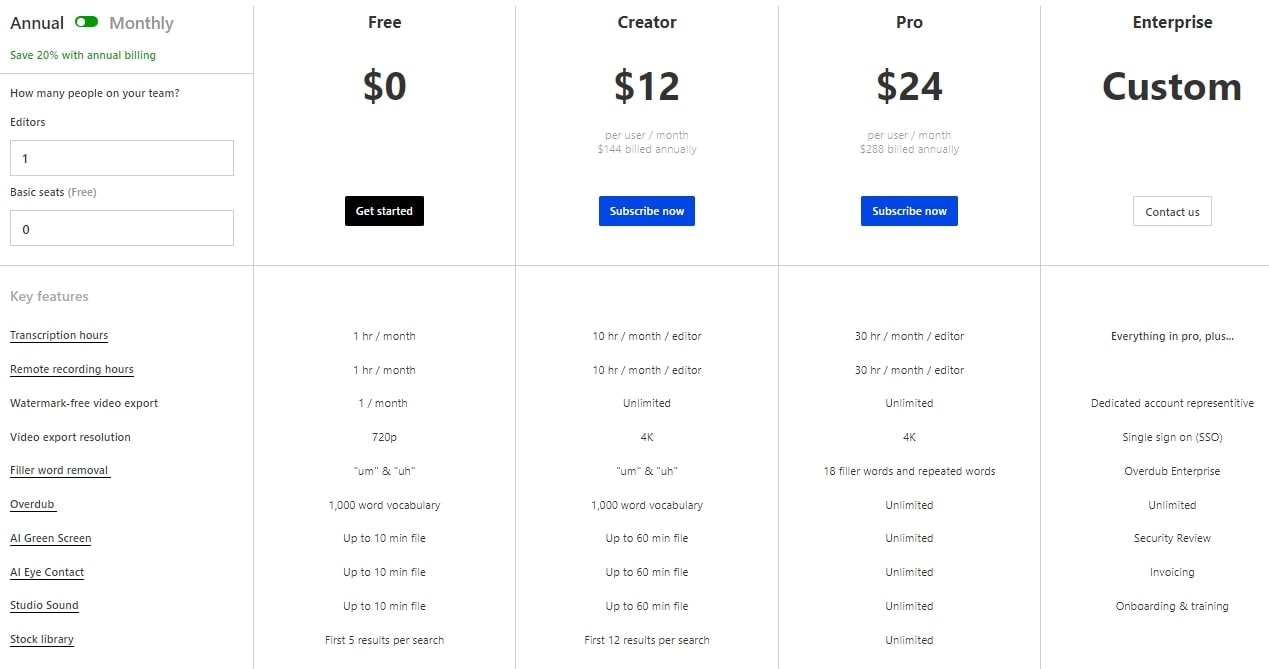The width and height of the screenshot is (1269, 669).
Task: Click the Enterprise plan heading
Action: pos(1172,22)
